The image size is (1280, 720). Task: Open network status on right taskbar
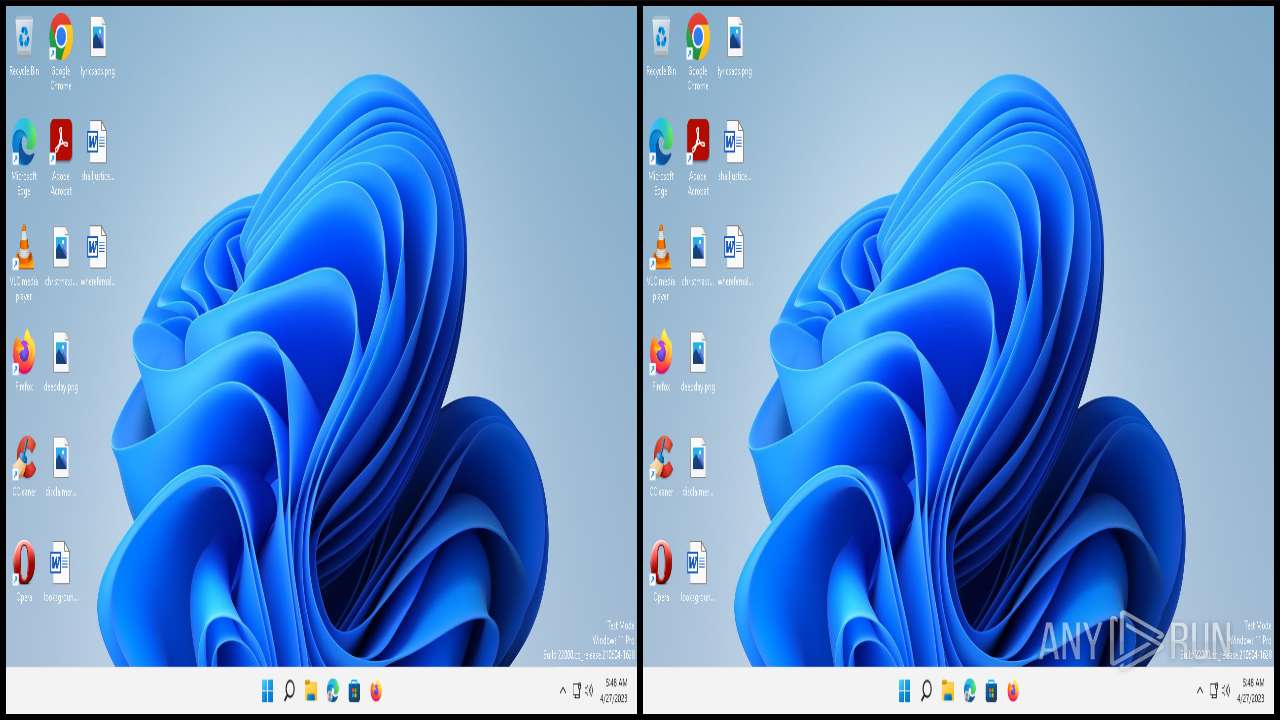pos(1214,690)
